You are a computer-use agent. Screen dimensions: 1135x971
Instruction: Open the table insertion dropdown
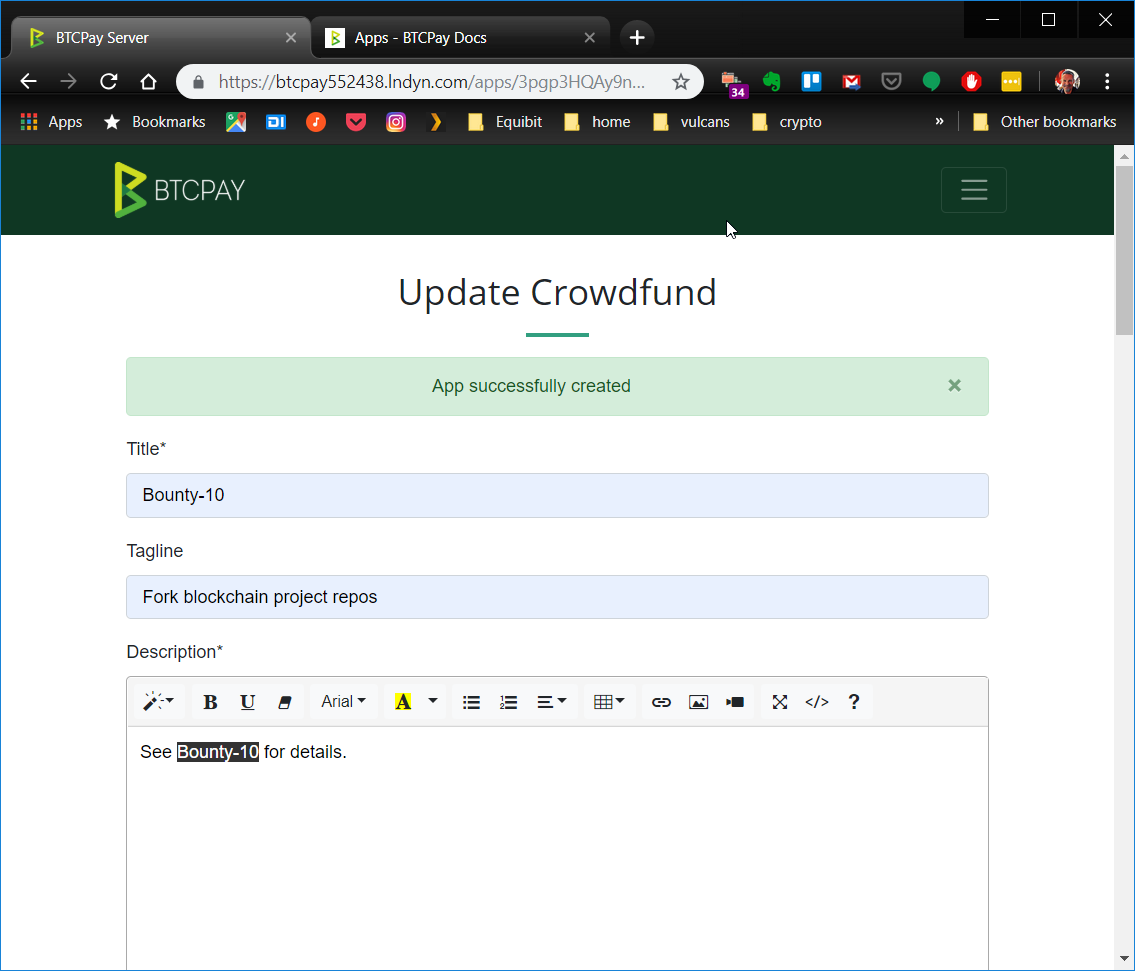(x=609, y=701)
